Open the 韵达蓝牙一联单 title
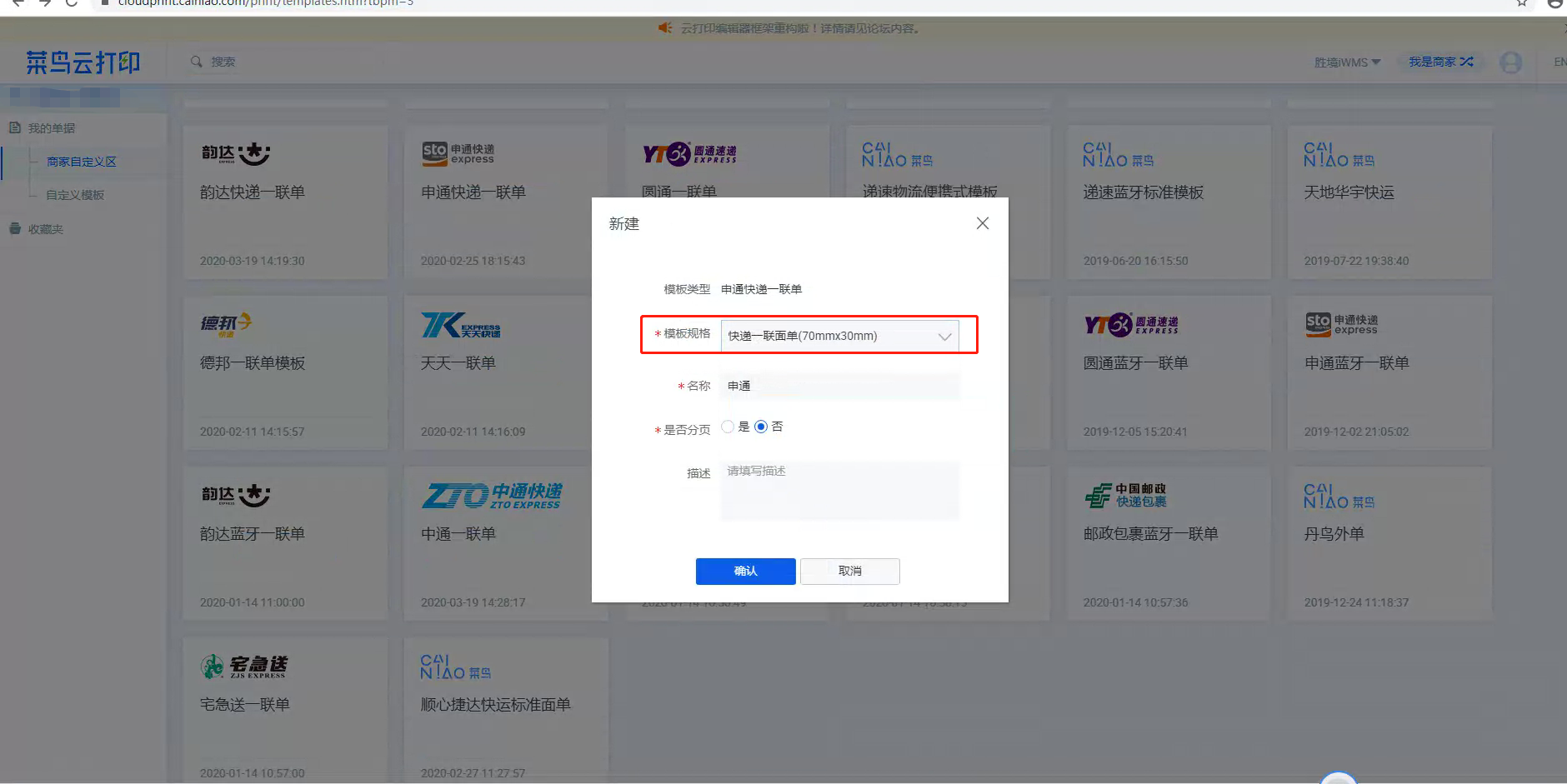 pyautogui.click(x=253, y=534)
